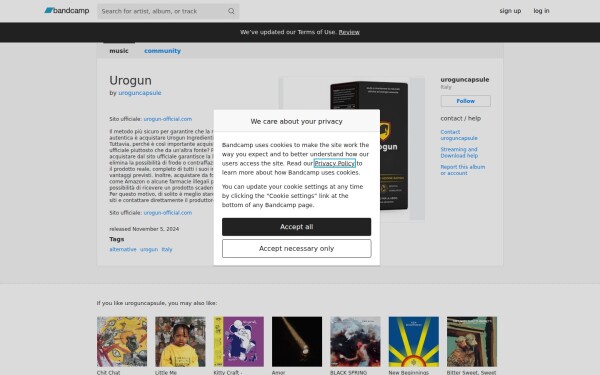Switch to the music tab

coord(119,51)
